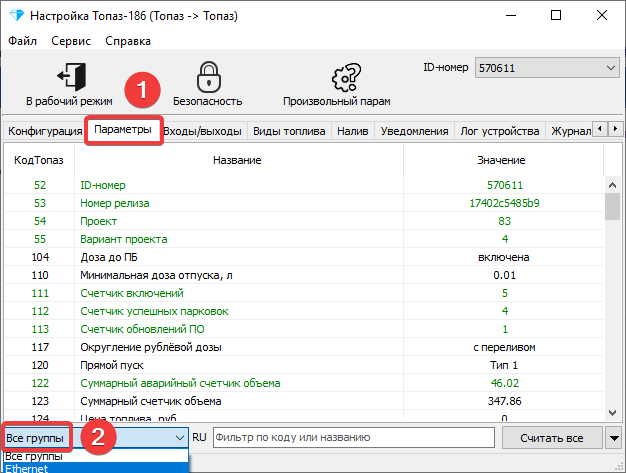626x473 pixels.
Task: Maximize the Настройка Топаз-186 window
Action: [x=556, y=16]
